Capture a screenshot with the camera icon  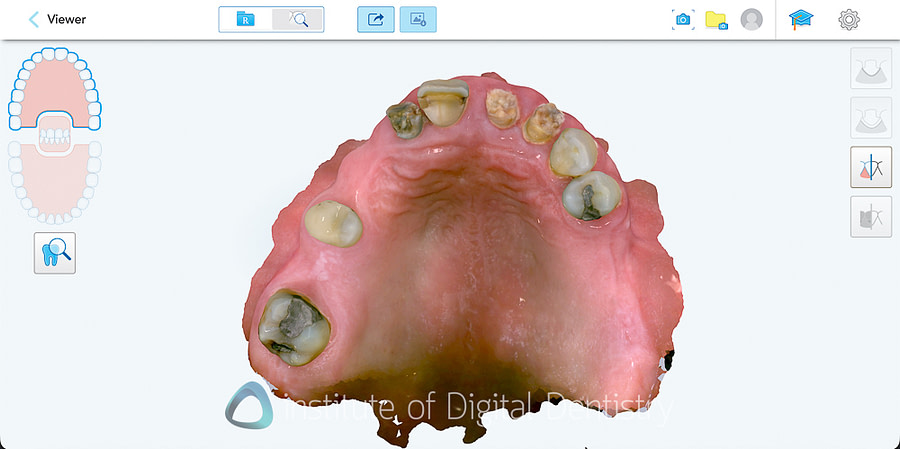click(x=683, y=19)
